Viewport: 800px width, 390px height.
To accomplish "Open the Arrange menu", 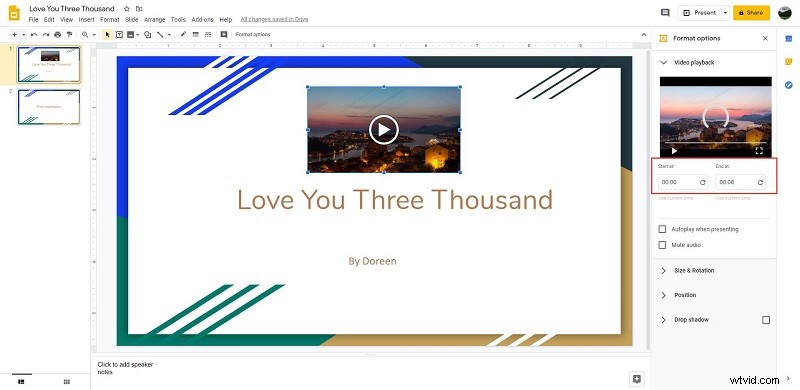I will tap(155, 19).
